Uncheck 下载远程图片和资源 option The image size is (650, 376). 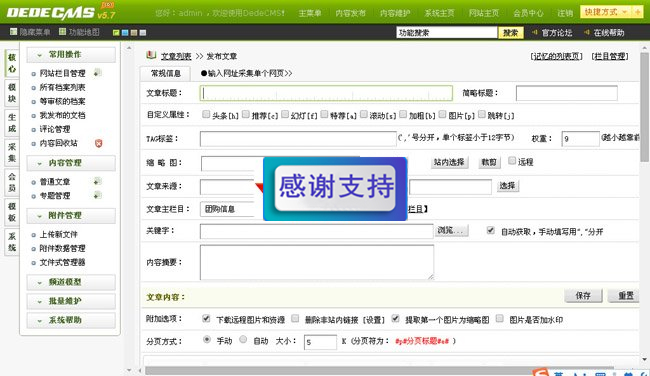pos(206,318)
